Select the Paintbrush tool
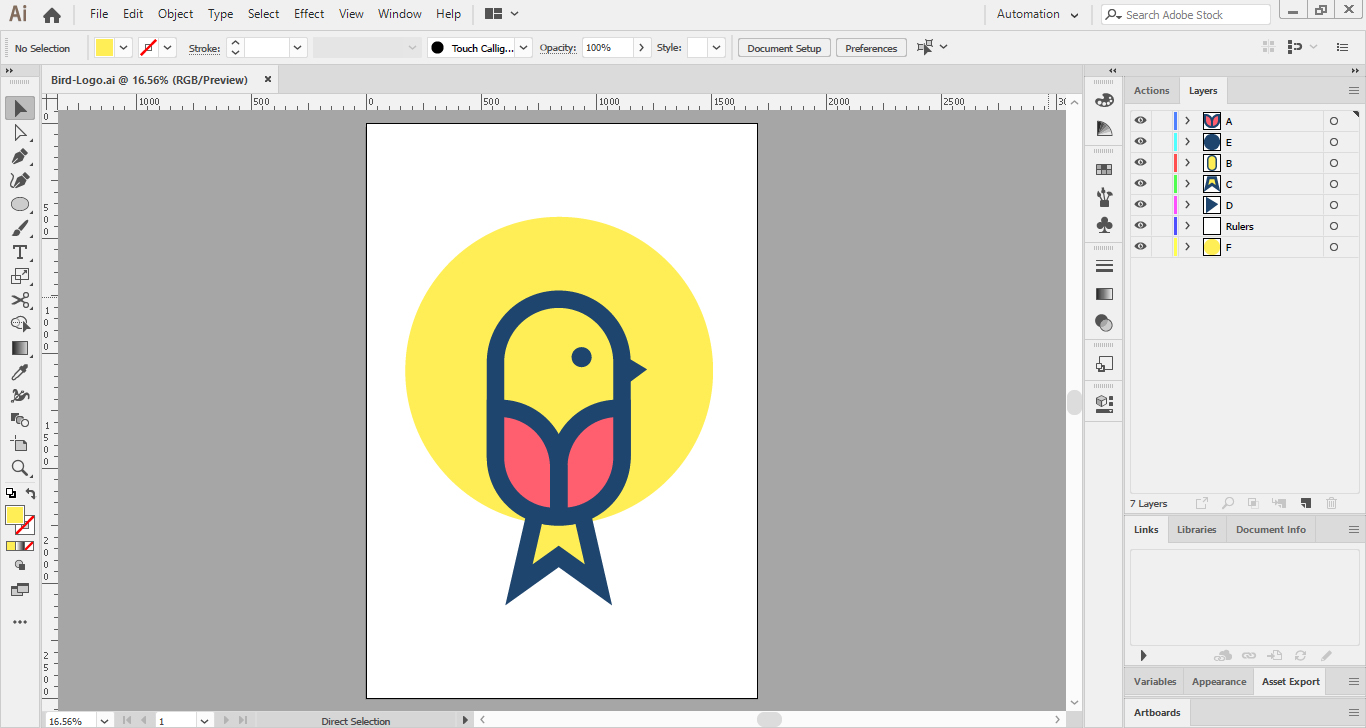The height and width of the screenshot is (728, 1366). click(x=20, y=228)
